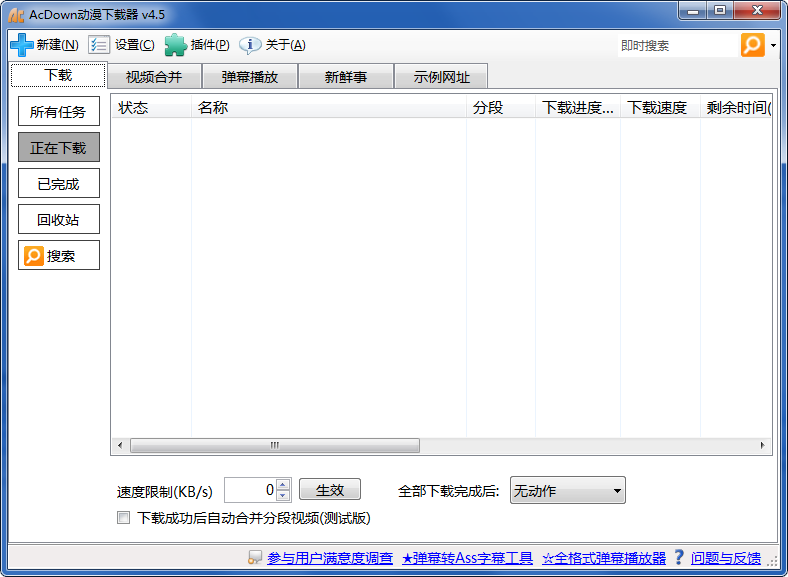Screen dimensions: 788x577
Task: Click the survey icon in status bar
Action: pyautogui.click(x=255, y=557)
